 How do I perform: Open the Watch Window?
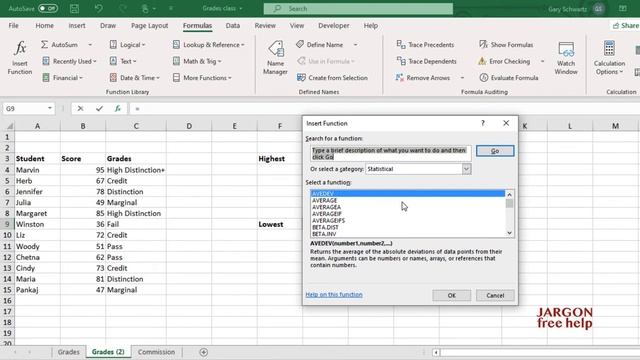(566, 58)
